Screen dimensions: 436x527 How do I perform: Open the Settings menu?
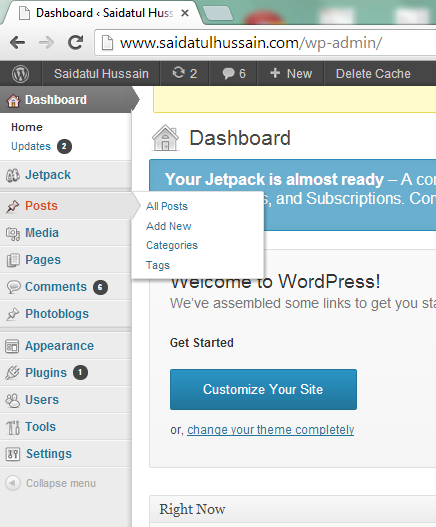pos(49,454)
